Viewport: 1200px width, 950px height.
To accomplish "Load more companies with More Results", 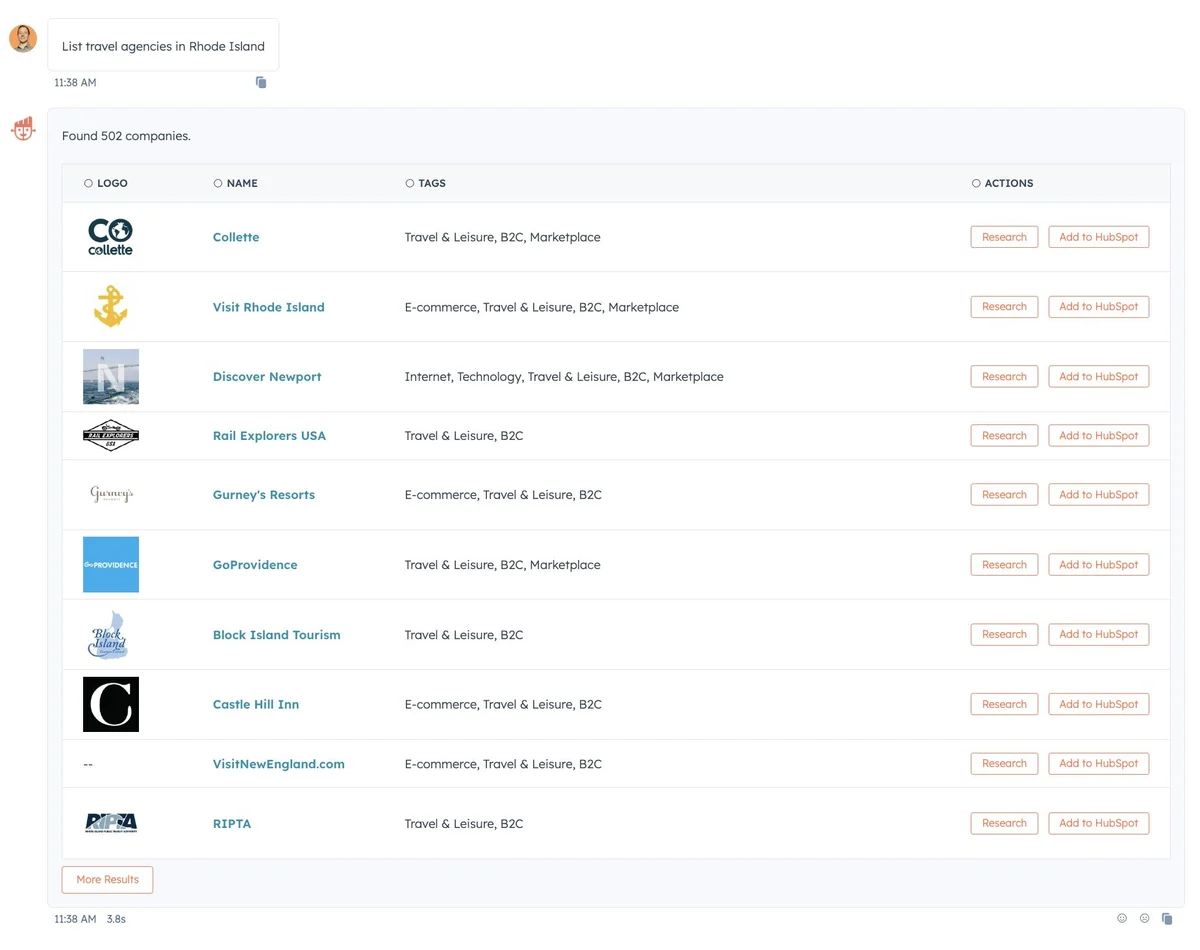I will tap(107, 880).
